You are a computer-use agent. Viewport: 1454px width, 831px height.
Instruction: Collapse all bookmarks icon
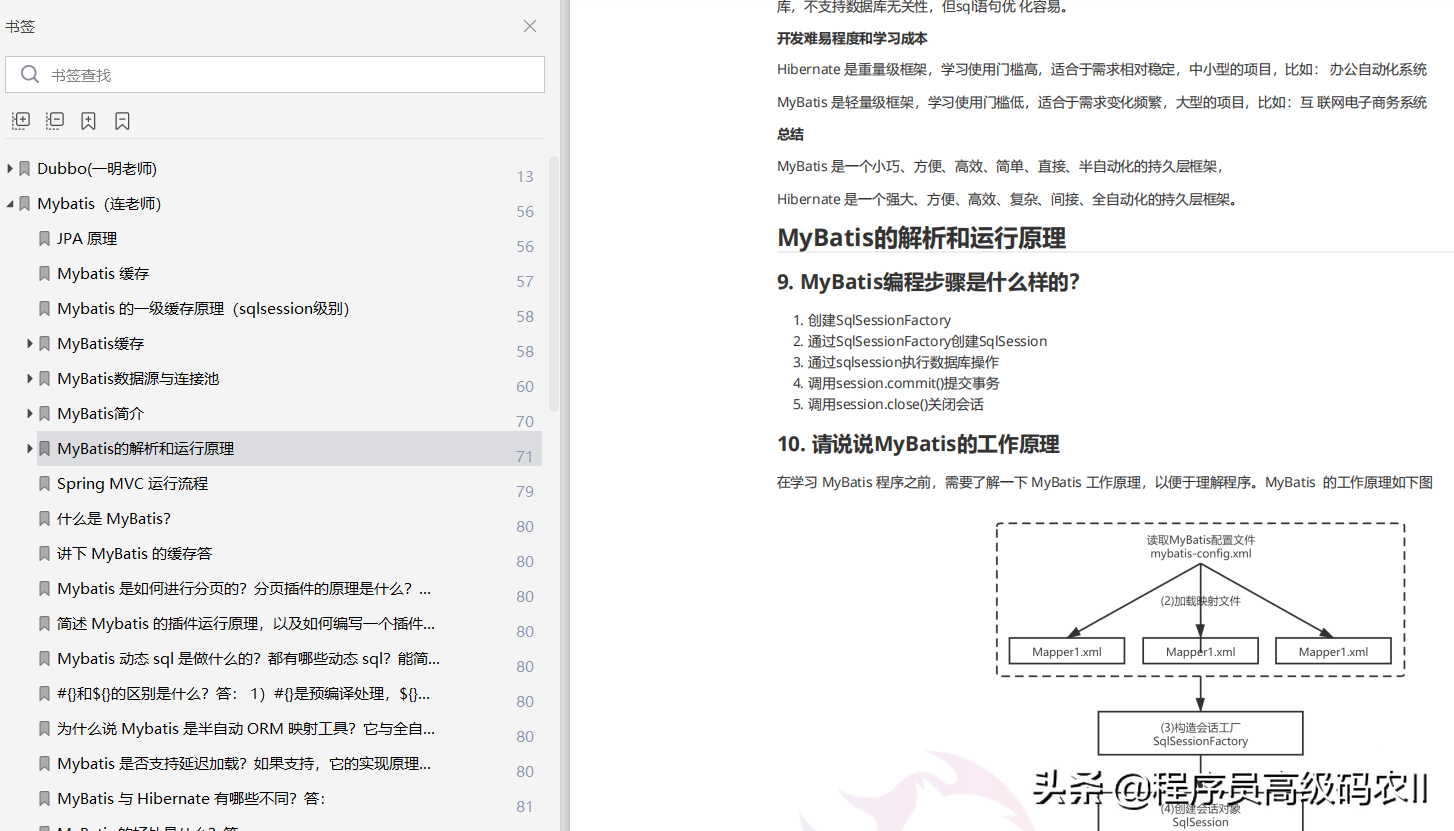point(55,121)
